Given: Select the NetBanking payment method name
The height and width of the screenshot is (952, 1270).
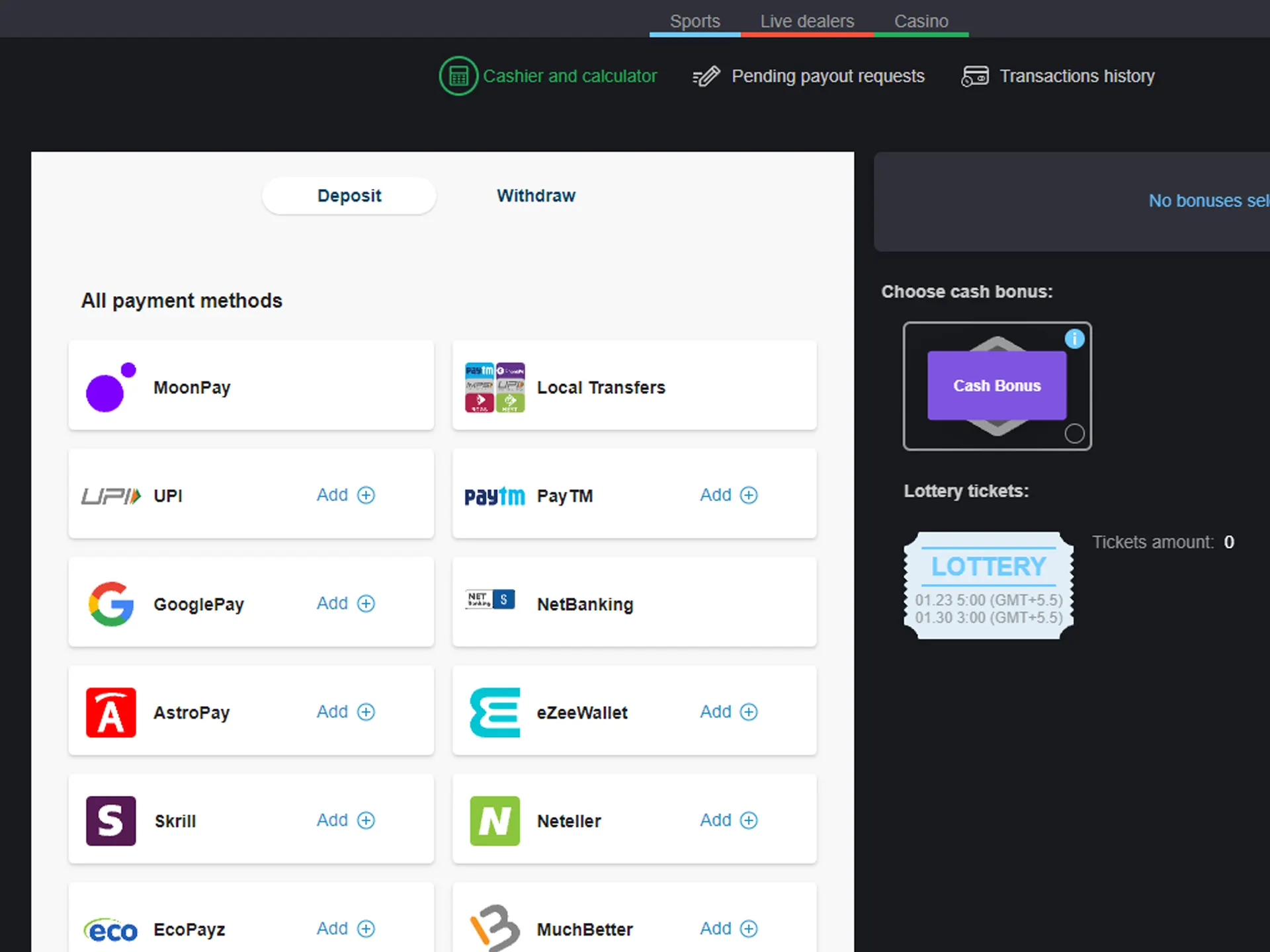Looking at the screenshot, I should click(585, 604).
